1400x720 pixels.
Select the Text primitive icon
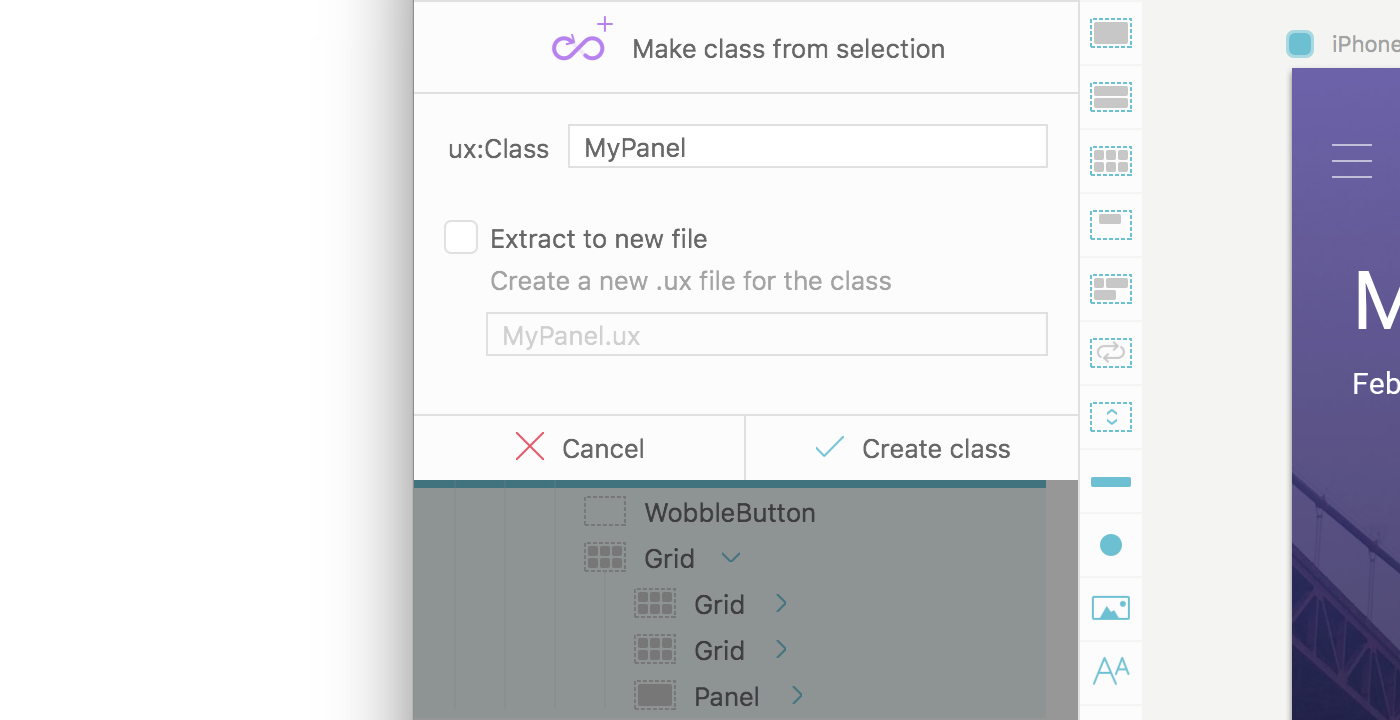(1110, 670)
